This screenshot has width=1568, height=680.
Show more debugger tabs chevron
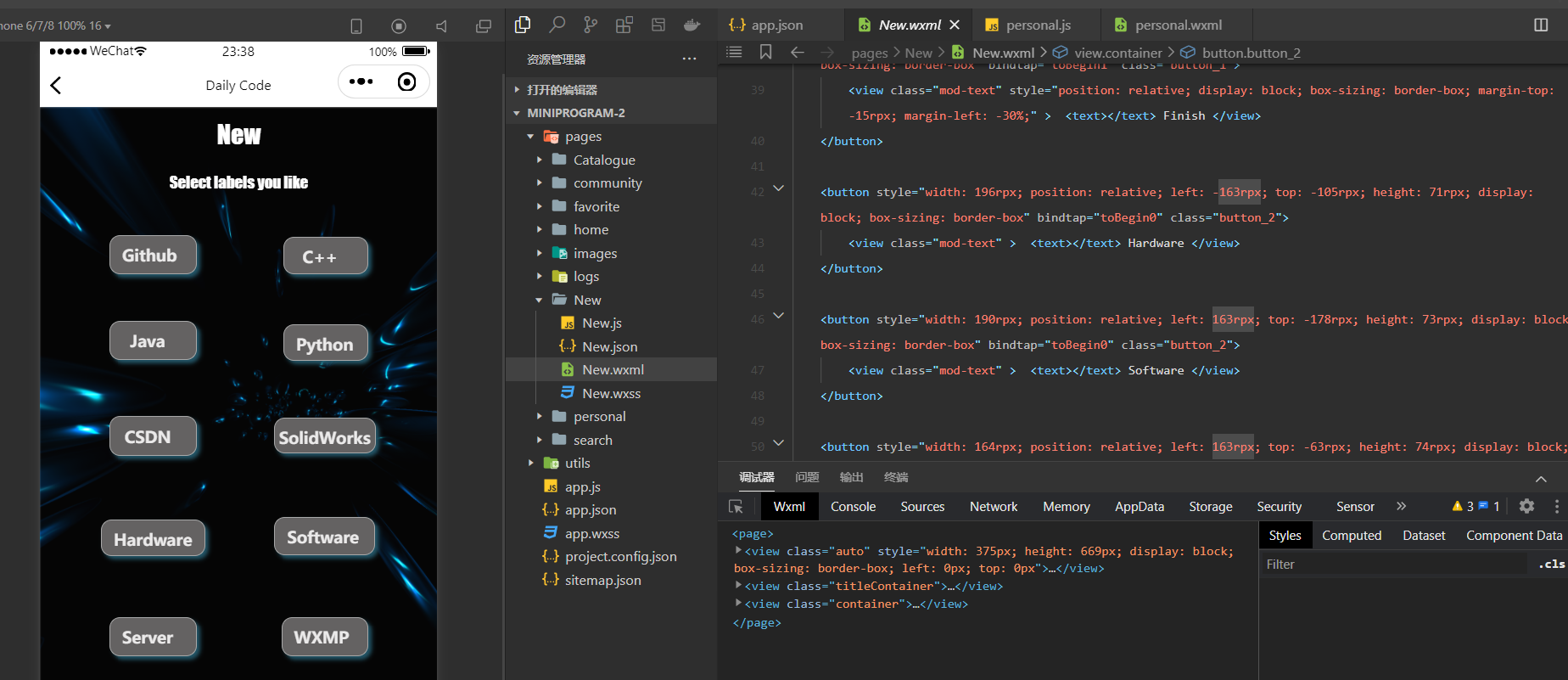coord(1401,506)
